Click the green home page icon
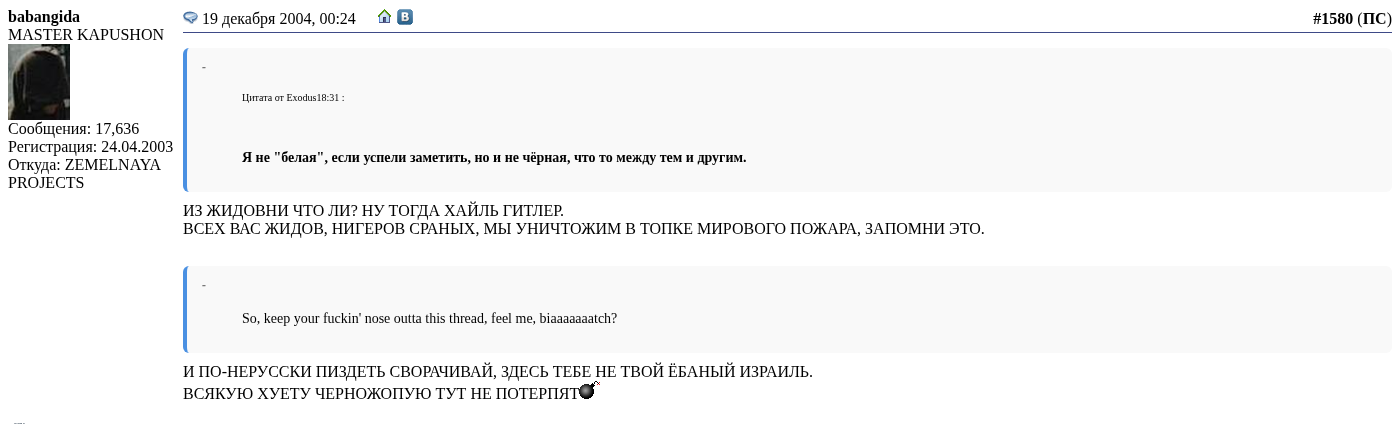Screen dimensions: 1400x424 (385, 17)
